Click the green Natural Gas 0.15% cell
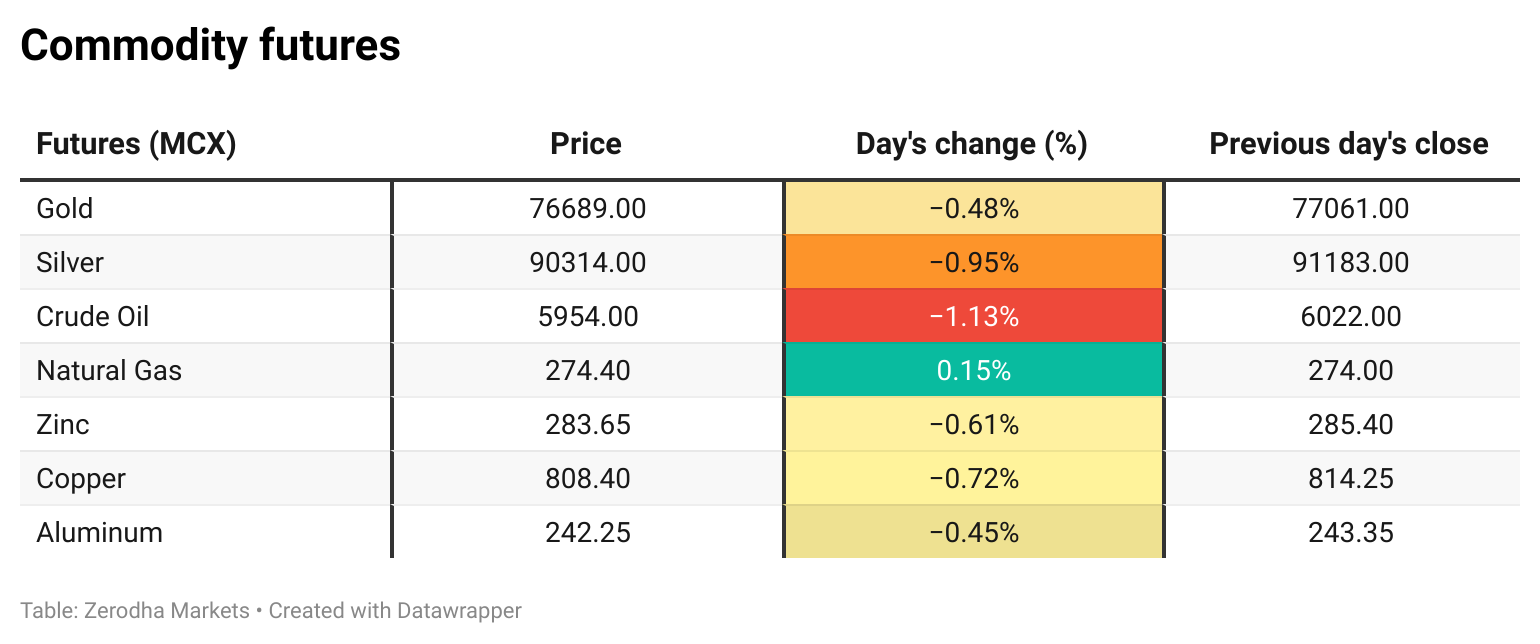This screenshot has width=1540, height=644. 973,371
